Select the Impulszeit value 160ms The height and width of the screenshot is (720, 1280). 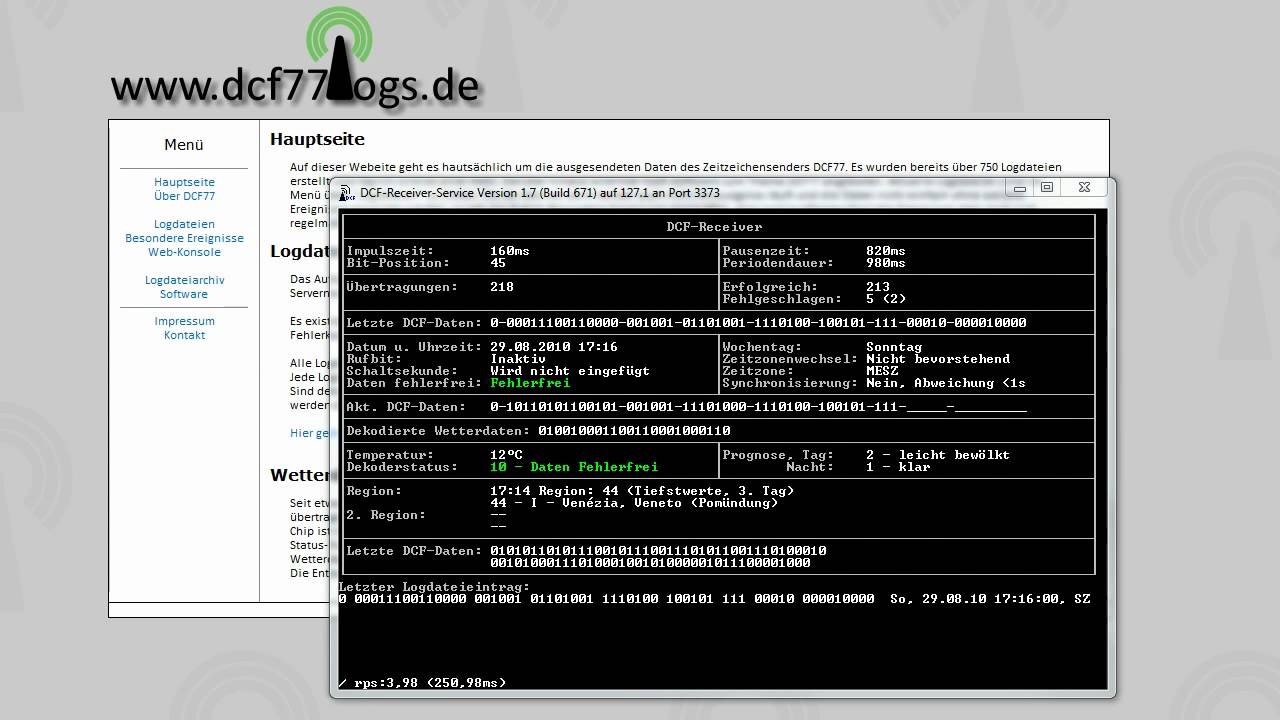[510, 251]
